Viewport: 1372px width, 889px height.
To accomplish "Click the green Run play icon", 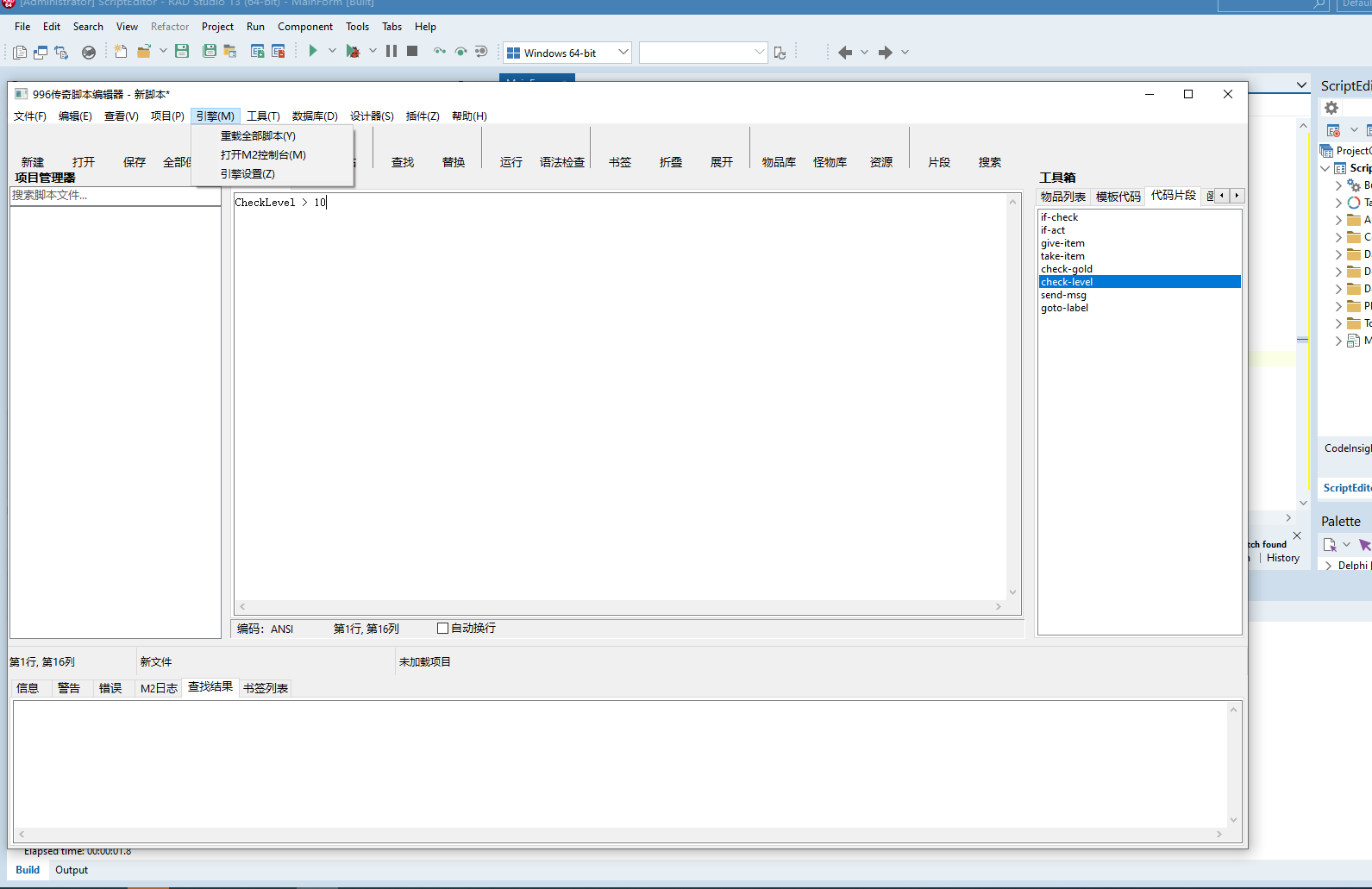I will [x=313, y=52].
